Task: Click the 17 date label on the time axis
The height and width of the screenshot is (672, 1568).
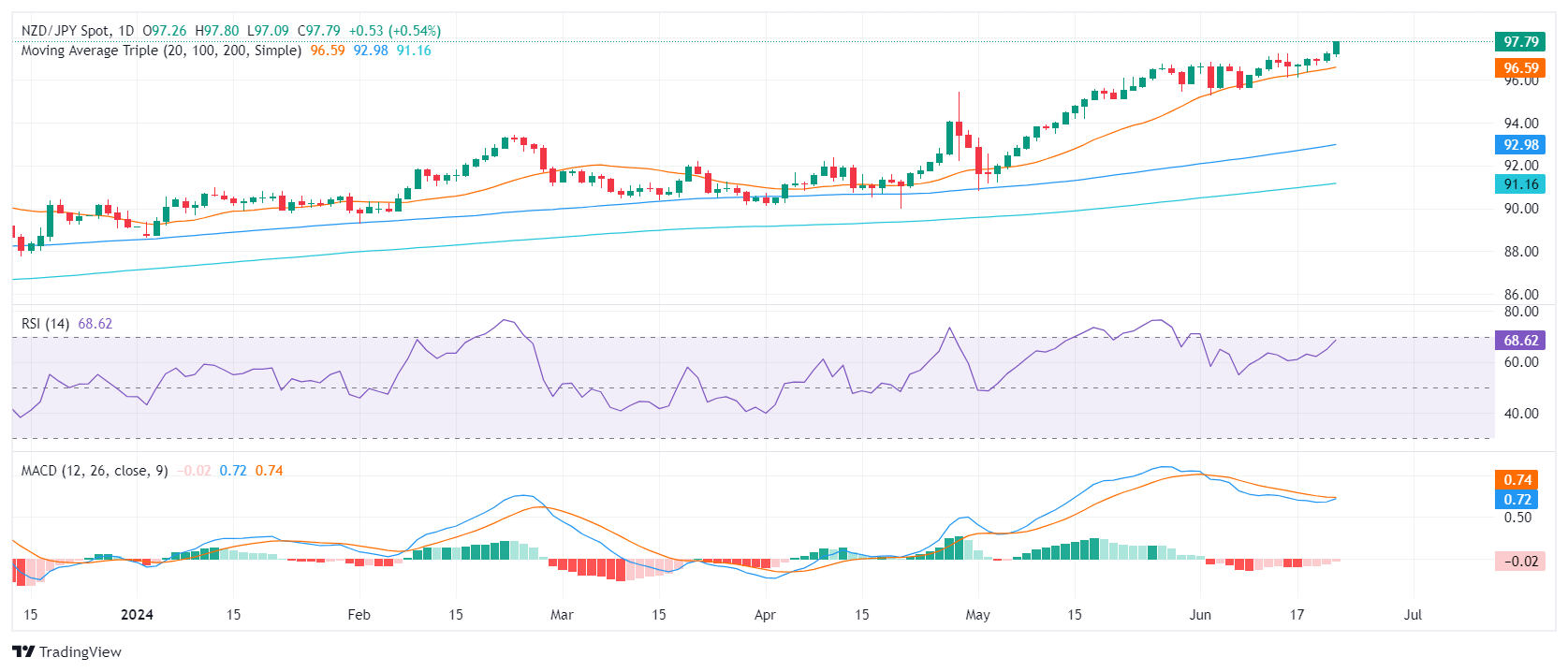Action: pyautogui.click(x=1297, y=615)
